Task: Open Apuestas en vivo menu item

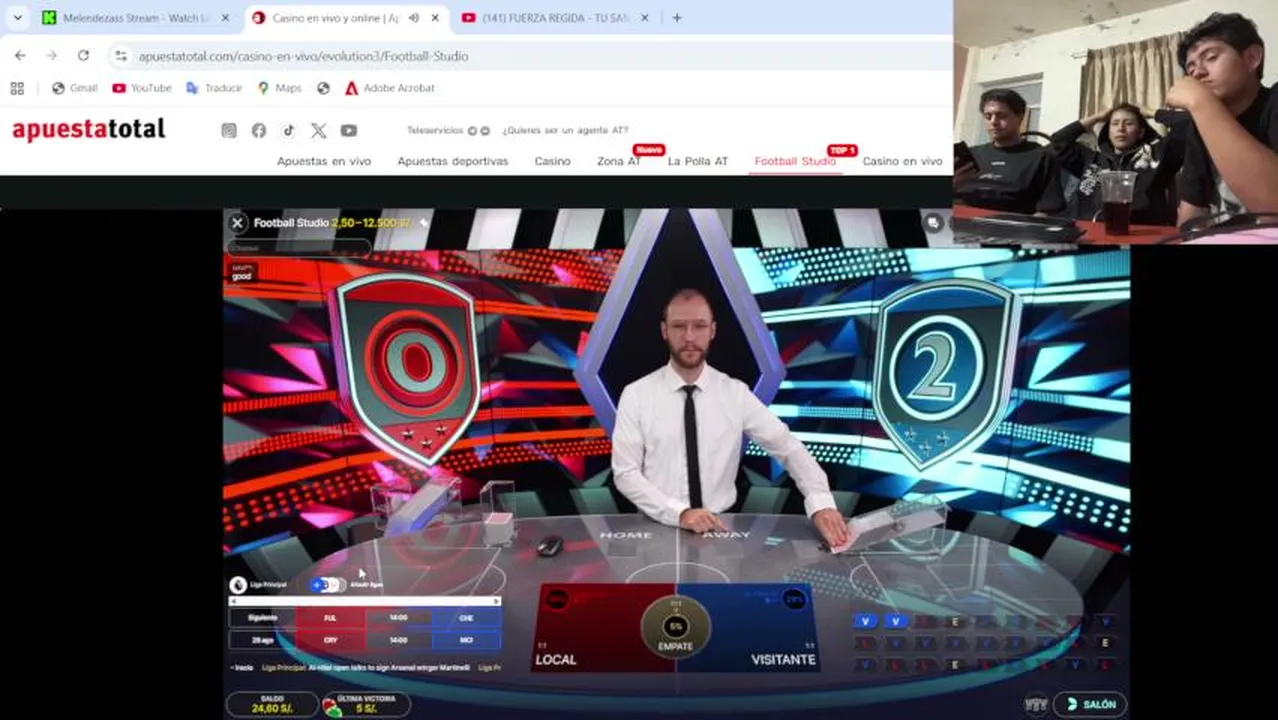Action: tap(324, 161)
